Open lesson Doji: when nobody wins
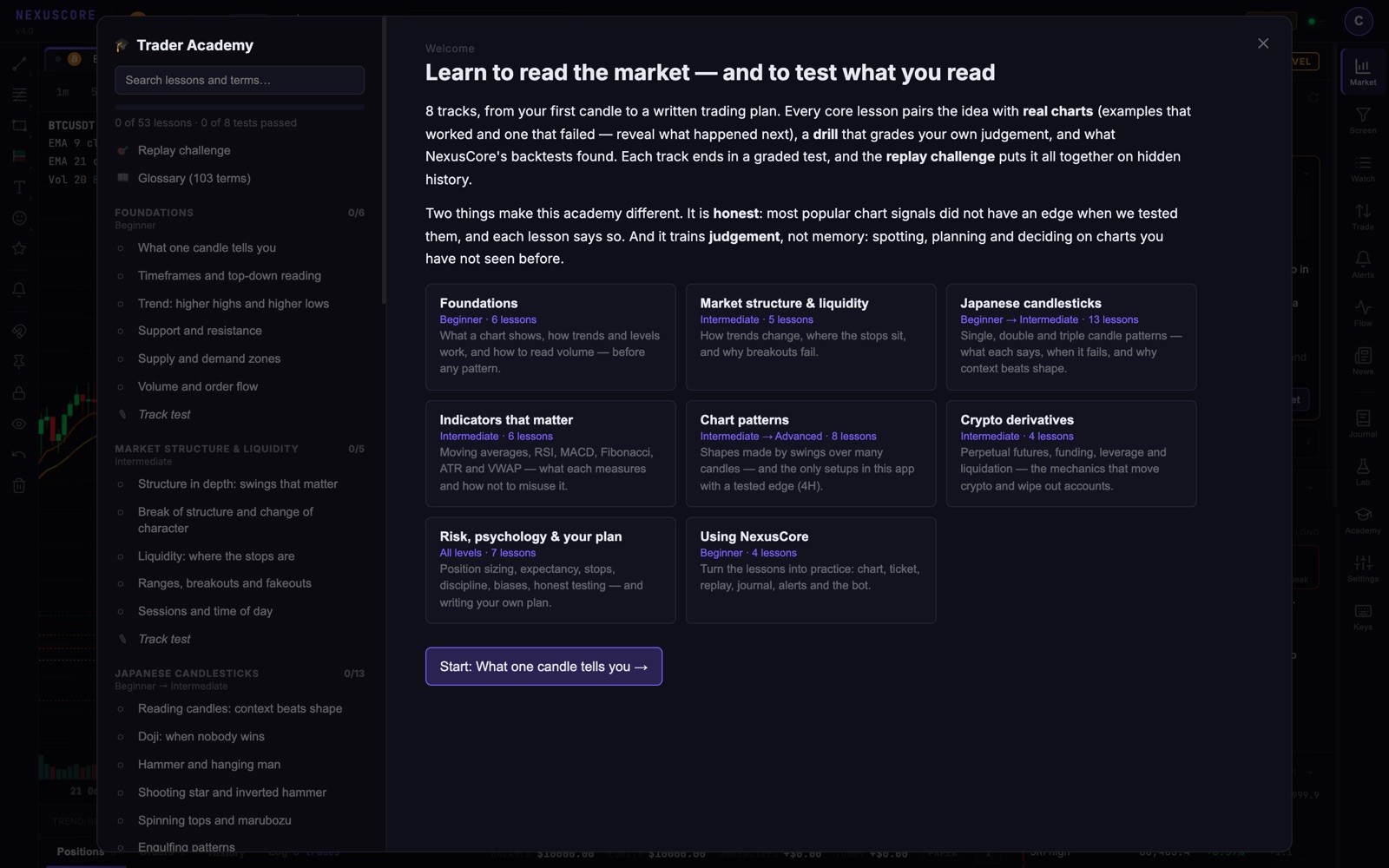Screen dimensions: 1389x868 click(240, 736)
